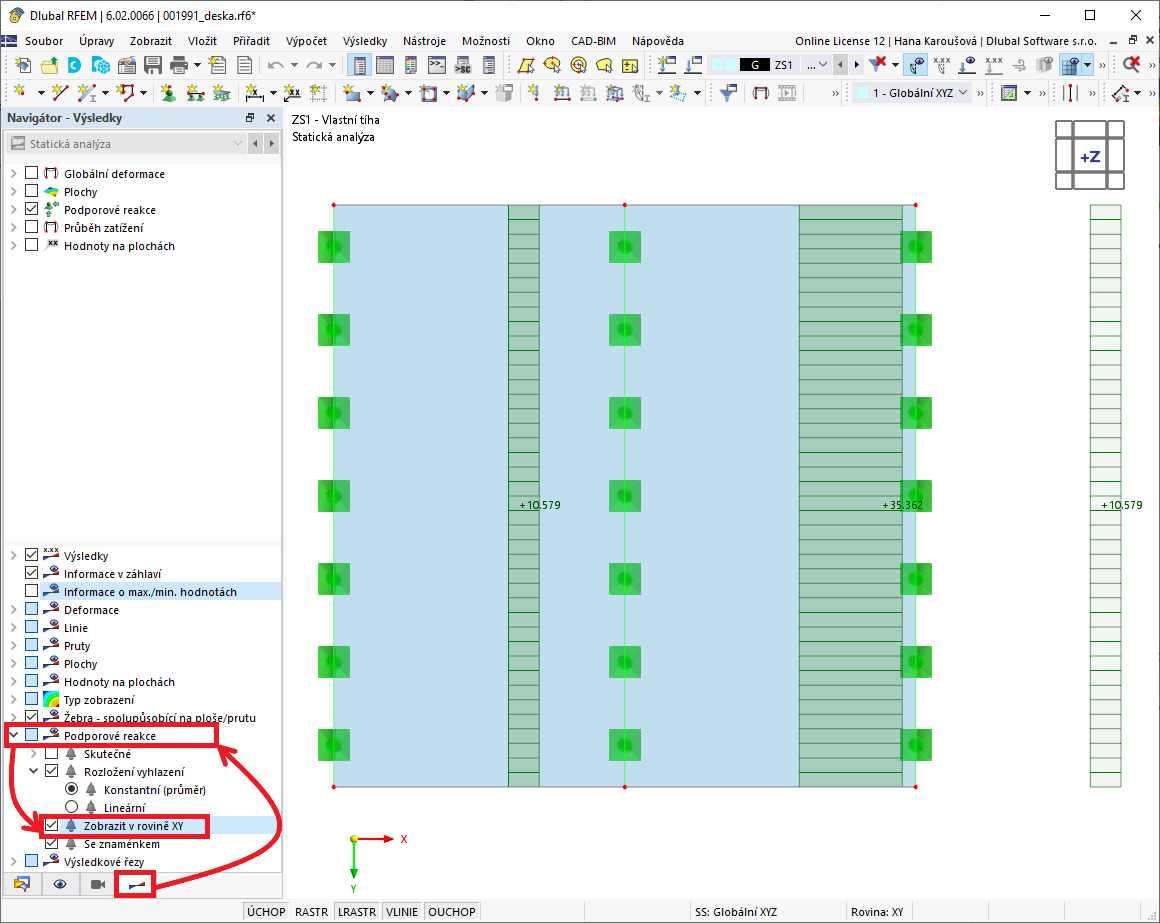Expand the Globální deformace tree node
This screenshot has width=1160, height=923.
coord(13,173)
